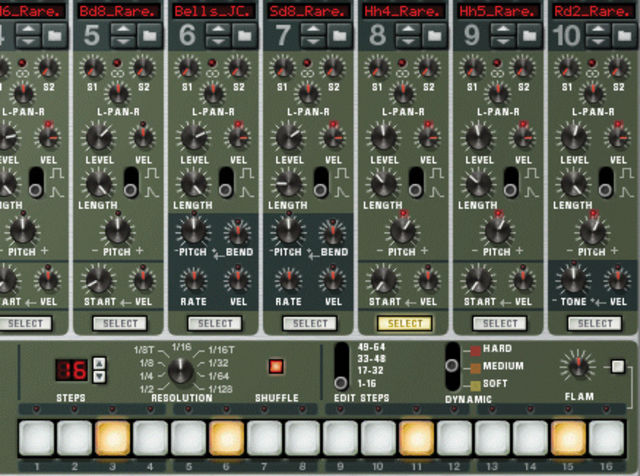The height and width of the screenshot is (476, 640).
Task: Click the Edit Steps range switch
Action: click(341, 366)
